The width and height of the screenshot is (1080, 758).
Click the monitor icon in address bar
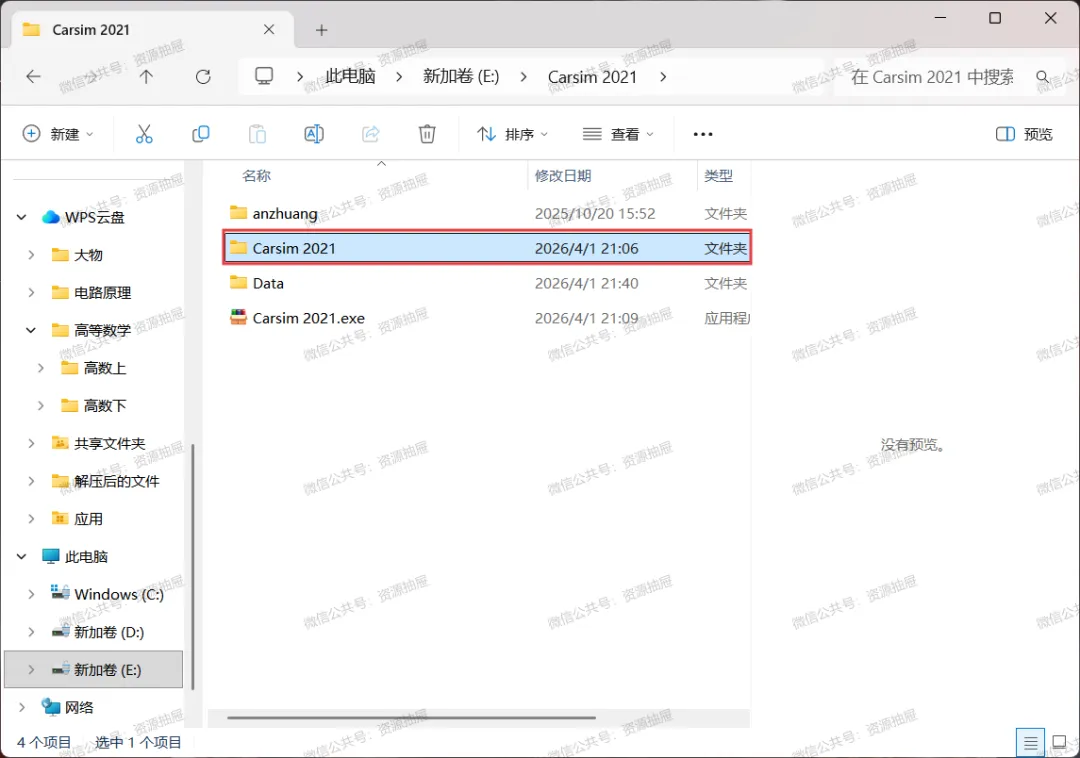[x=264, y=76]
